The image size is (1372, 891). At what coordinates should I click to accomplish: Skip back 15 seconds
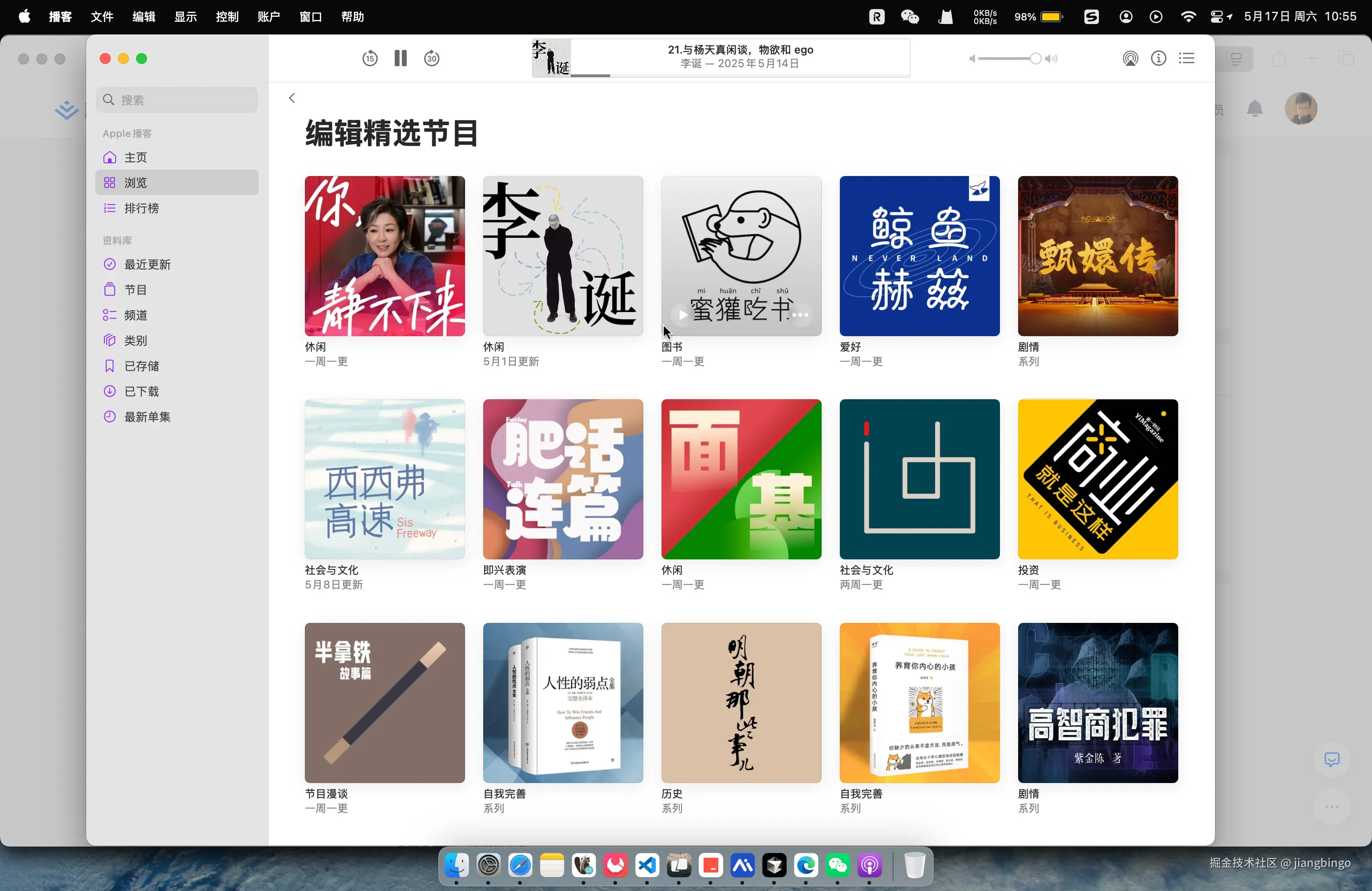(369, 58)
